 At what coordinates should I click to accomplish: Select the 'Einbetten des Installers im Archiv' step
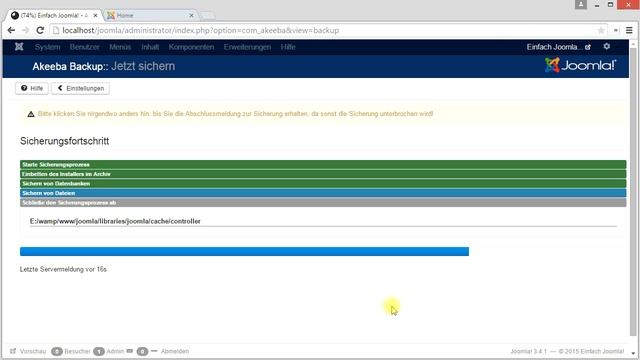pos(323,174)
